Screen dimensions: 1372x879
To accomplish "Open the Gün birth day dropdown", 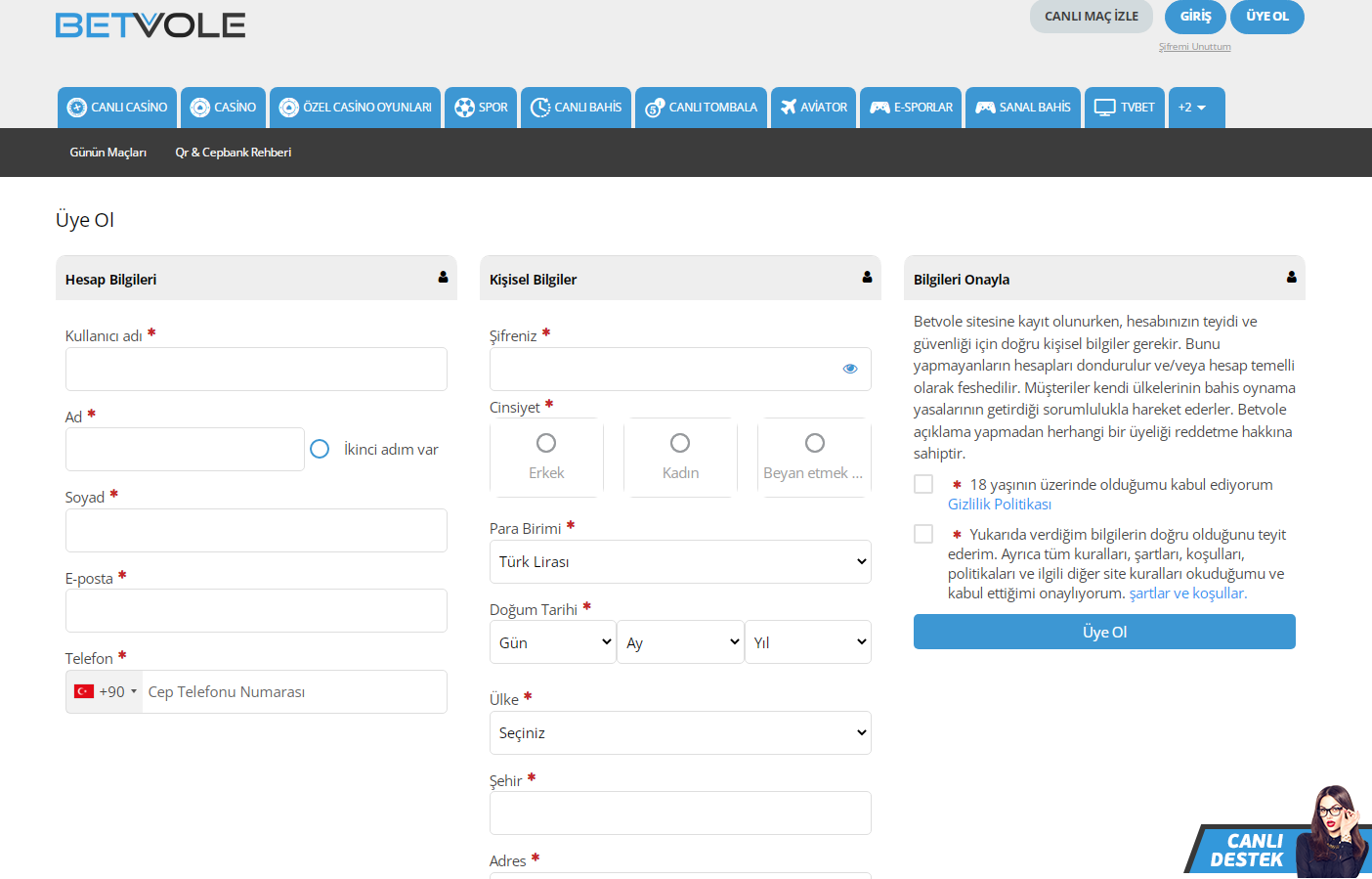I will click(x=553, y=642).
